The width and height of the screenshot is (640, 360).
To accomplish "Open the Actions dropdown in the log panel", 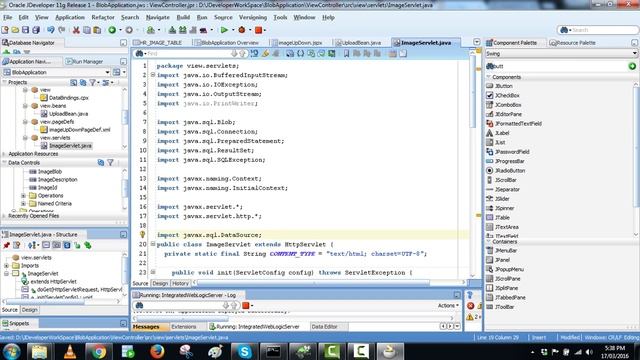I will point(448,305).
